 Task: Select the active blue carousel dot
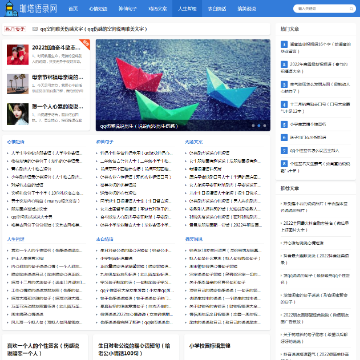(x=259, y=126)
